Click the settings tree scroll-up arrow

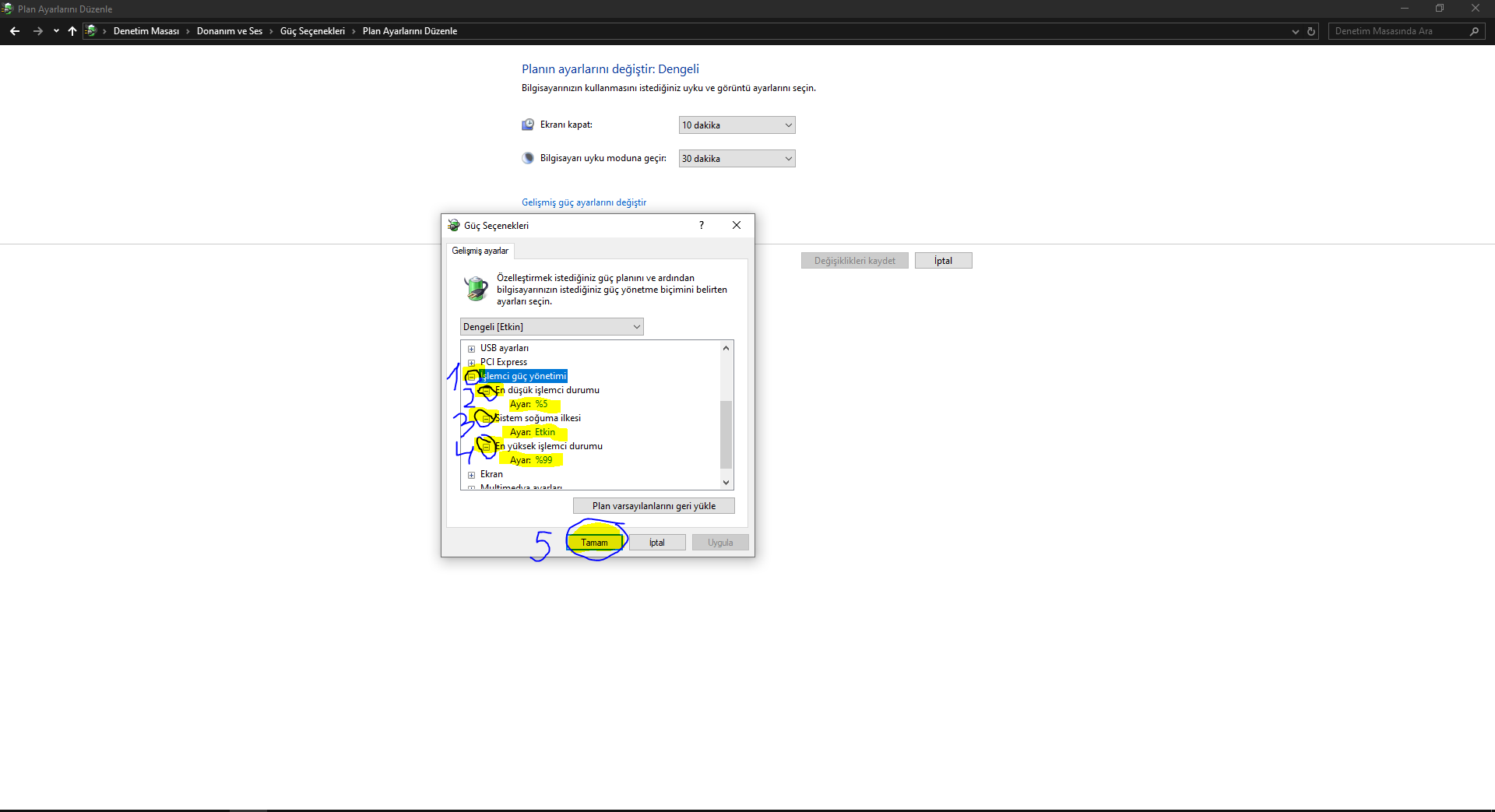tap(726, 348)
